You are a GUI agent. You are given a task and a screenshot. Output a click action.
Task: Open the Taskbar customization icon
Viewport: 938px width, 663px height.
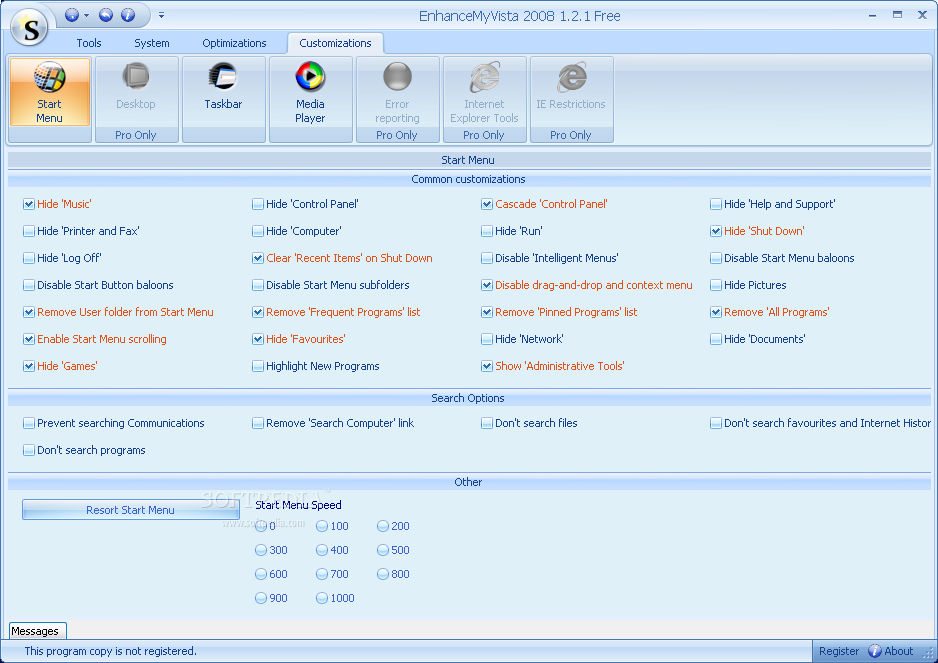224,99
